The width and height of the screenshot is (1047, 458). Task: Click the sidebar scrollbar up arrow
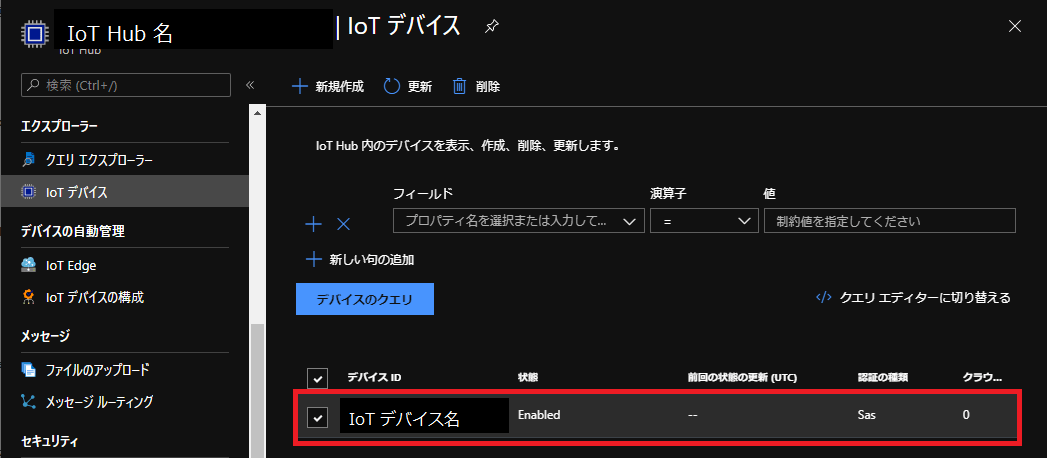257,113
